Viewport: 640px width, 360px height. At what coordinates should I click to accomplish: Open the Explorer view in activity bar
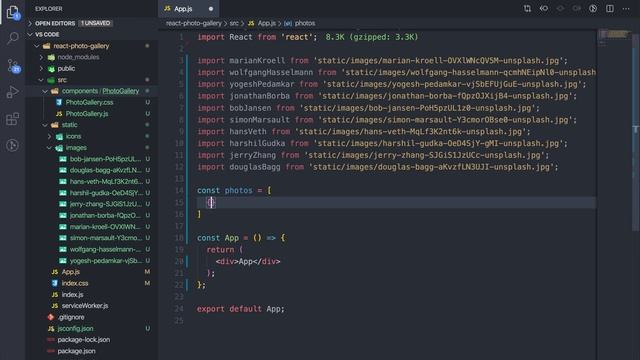13,12
